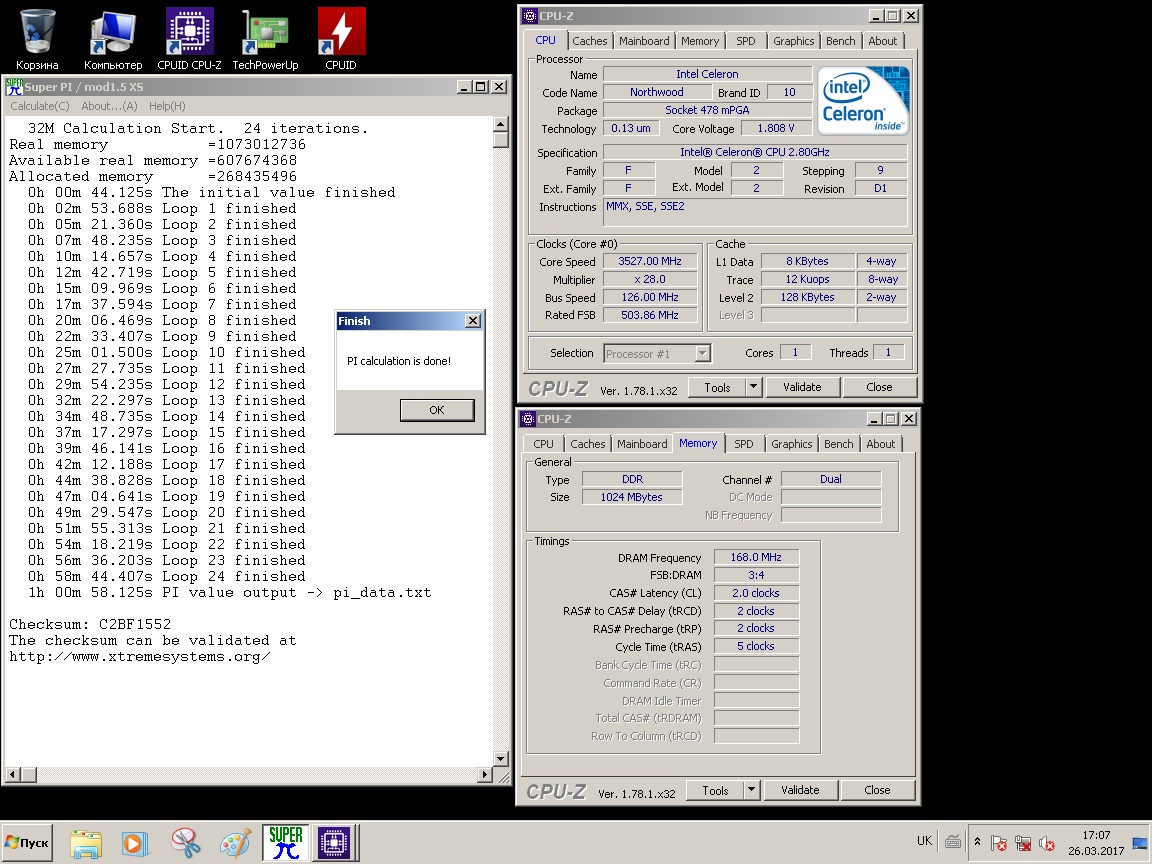Click the Super PI title bar icon
The image size is (1152, 864).
pos(15,87)
